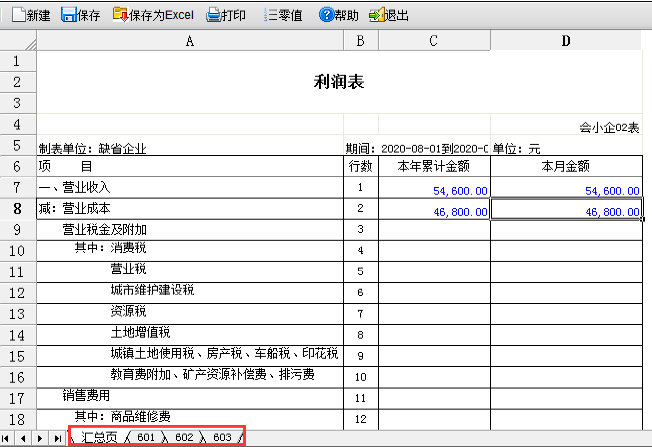The image size is (652, 447).
Task: Click the 保存 floppy disk icon
Action: click(68, 15)
